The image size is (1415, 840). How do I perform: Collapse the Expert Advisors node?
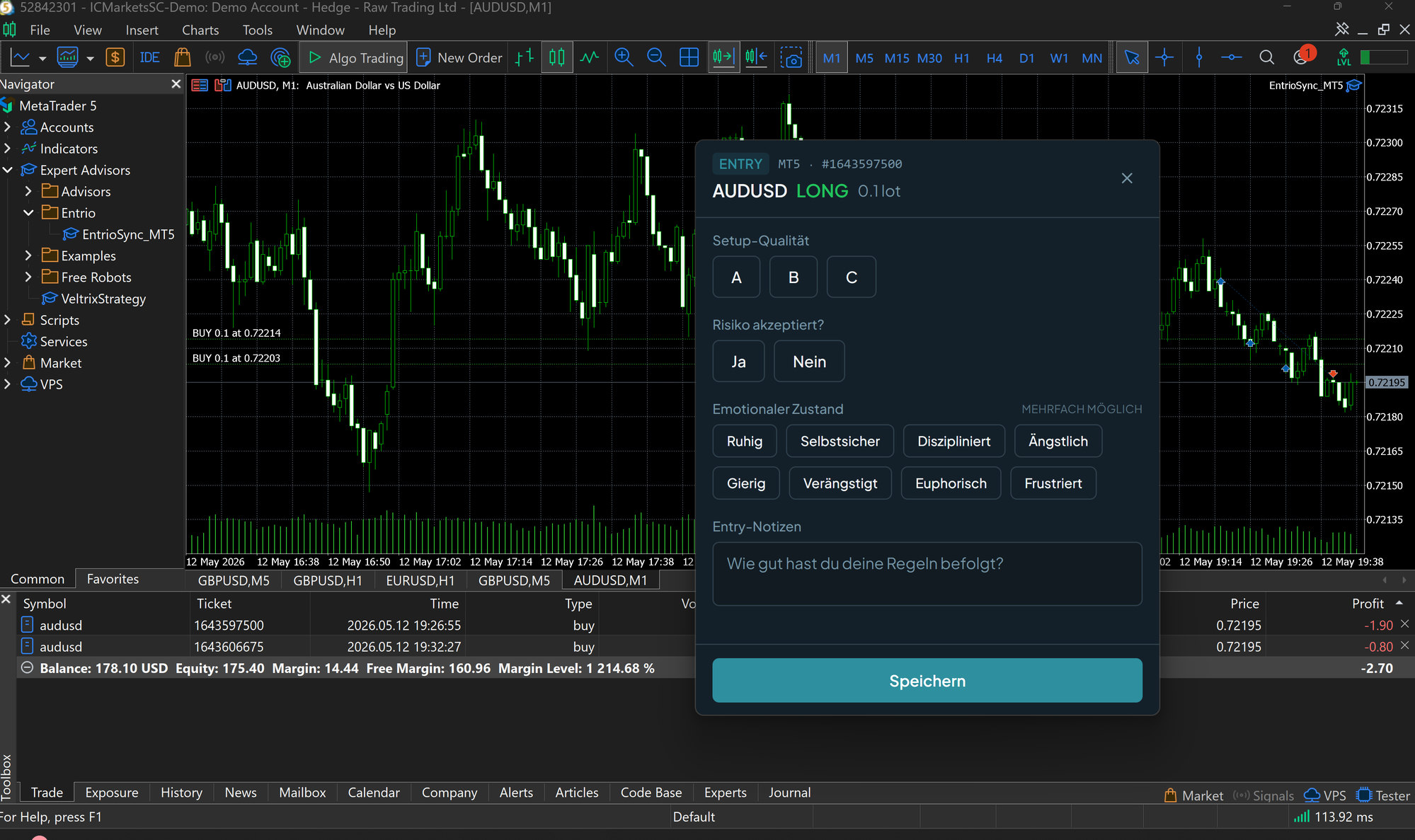[x=8, y=170]
